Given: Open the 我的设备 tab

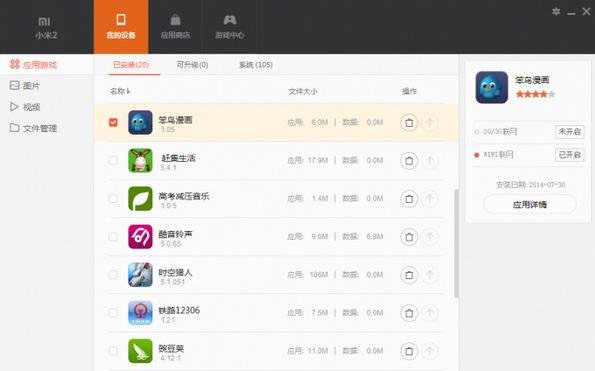Looking at the screenshot, I should point(121,27).
